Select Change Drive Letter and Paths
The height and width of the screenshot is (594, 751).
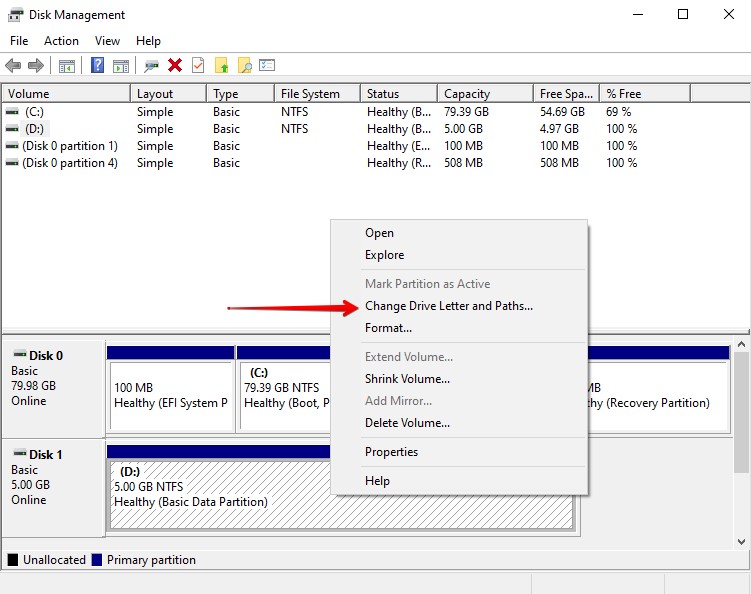459,306
